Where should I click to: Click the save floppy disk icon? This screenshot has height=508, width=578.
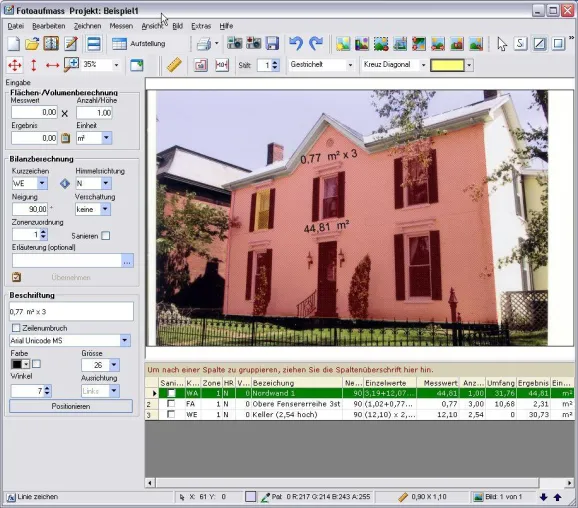[x=272, y=44]
